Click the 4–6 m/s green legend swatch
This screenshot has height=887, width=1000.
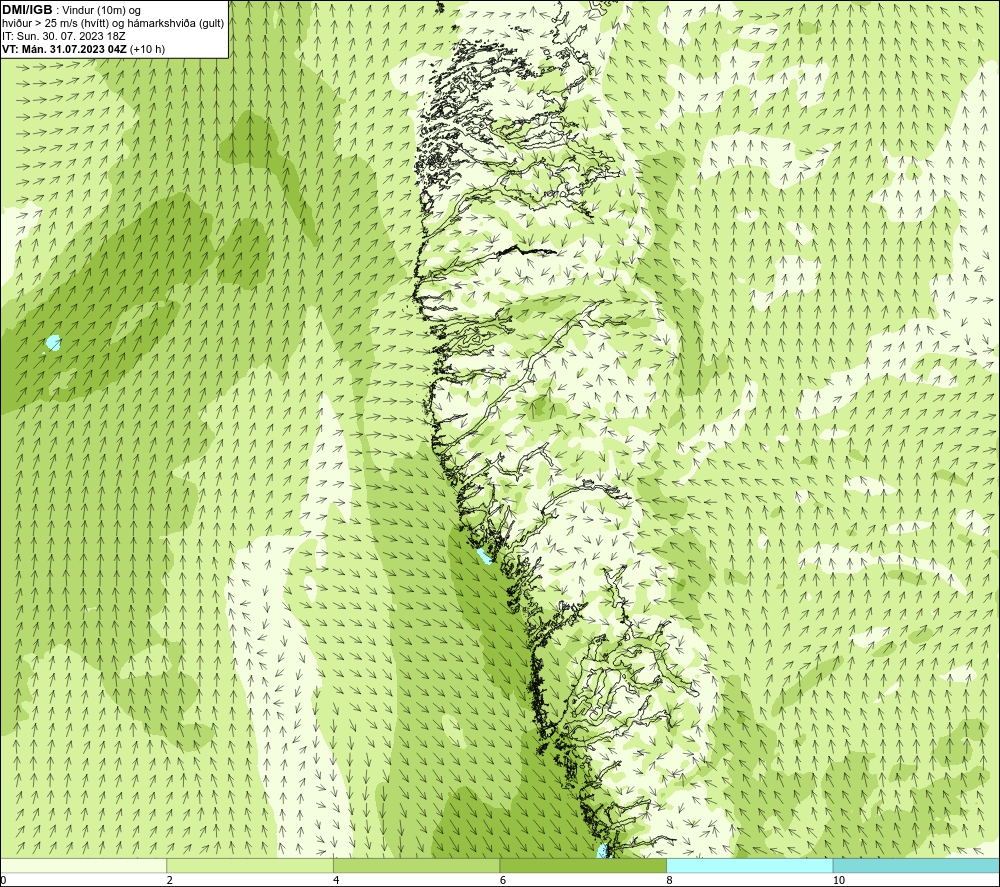[416, 865]
